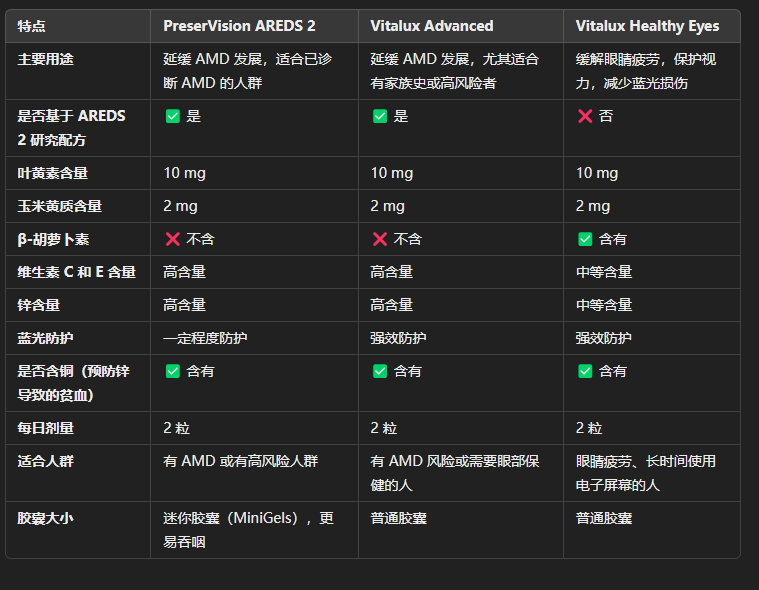Click the green check for Vitalux Advanced 是否含铜 cell
Image resolution: width=759 pixels, height=590 pixels.
pyautogui.click(x=380, y=371)
